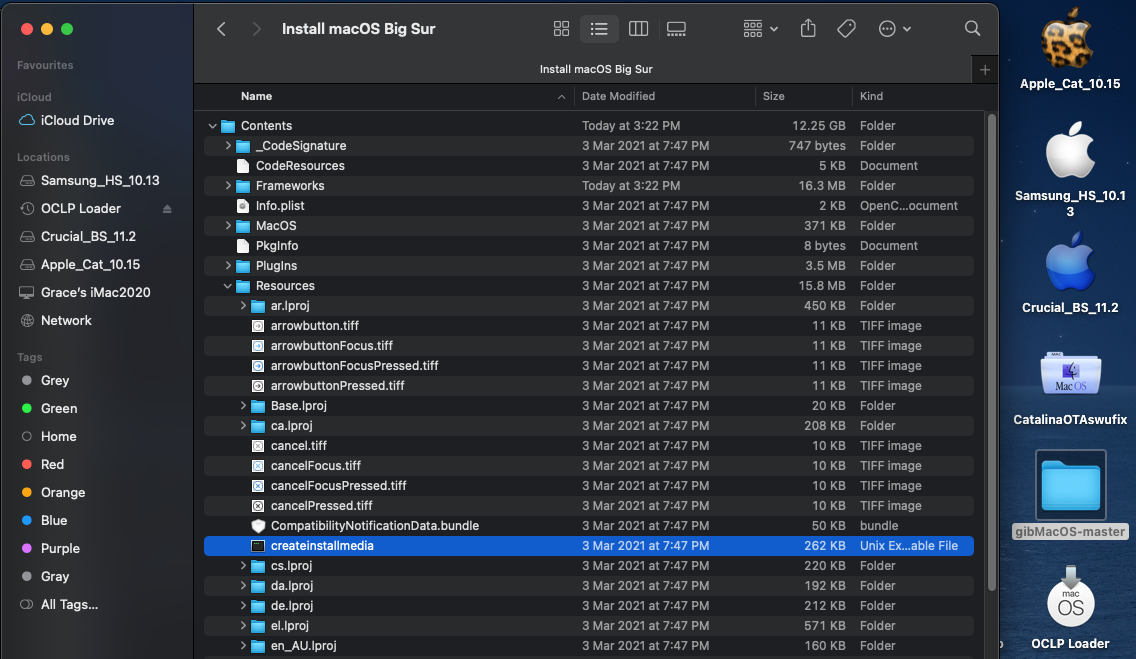Select arrowbutton.tiff file

pos(588,326)
